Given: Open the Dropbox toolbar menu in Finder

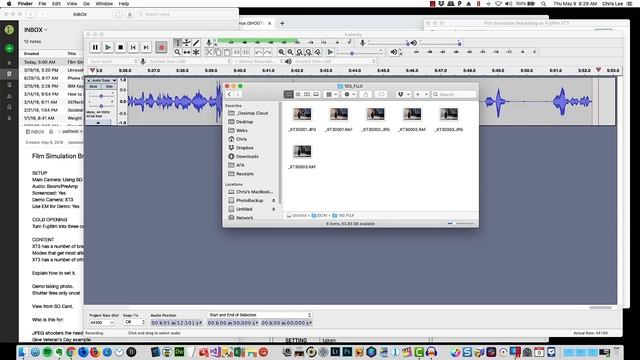Looking at the screenshot, I should pyautogui.click(x=403, y=94).
